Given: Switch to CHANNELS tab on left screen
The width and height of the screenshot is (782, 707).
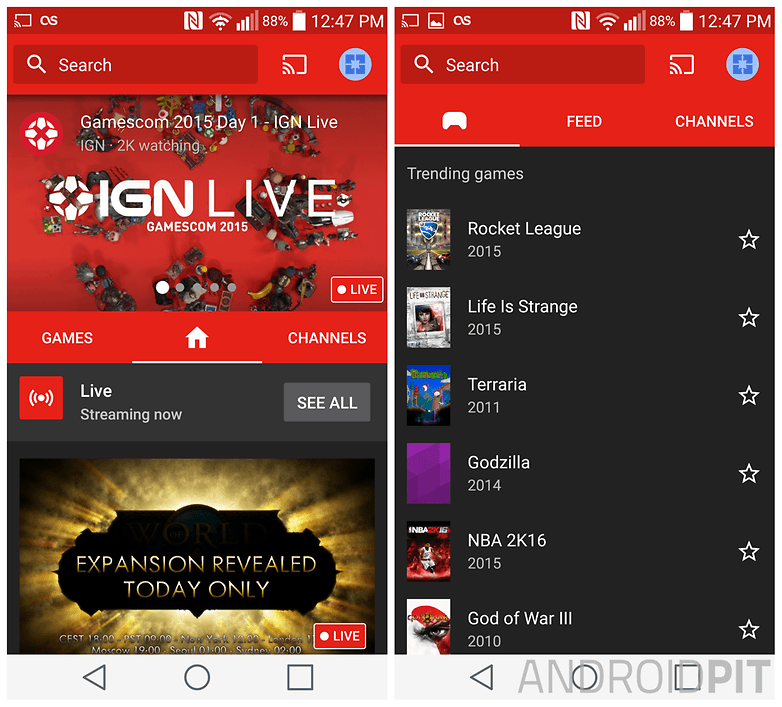Looking at the screenshot, I should pos(327,338).
